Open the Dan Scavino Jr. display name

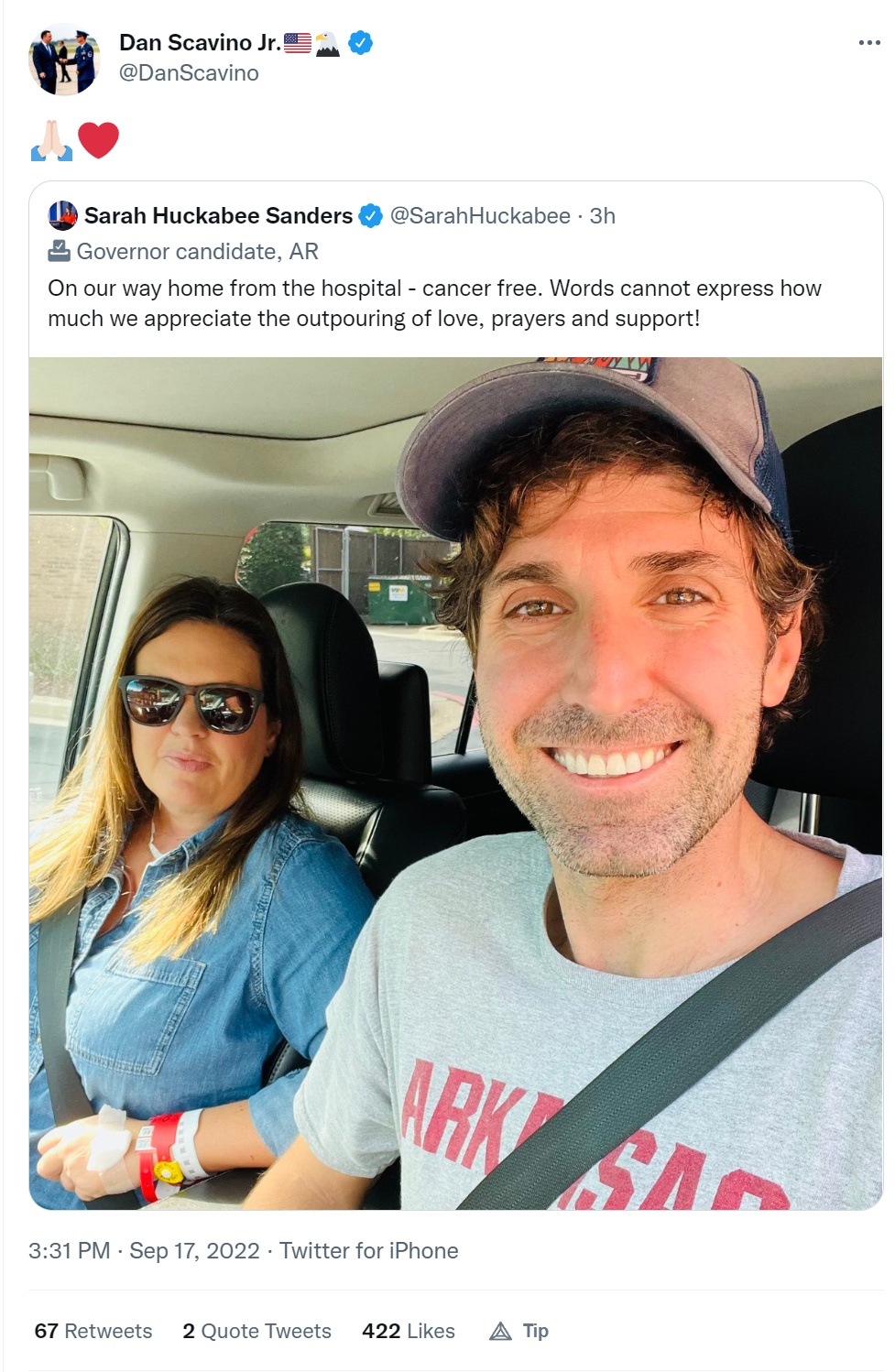(x=200, y=42)
